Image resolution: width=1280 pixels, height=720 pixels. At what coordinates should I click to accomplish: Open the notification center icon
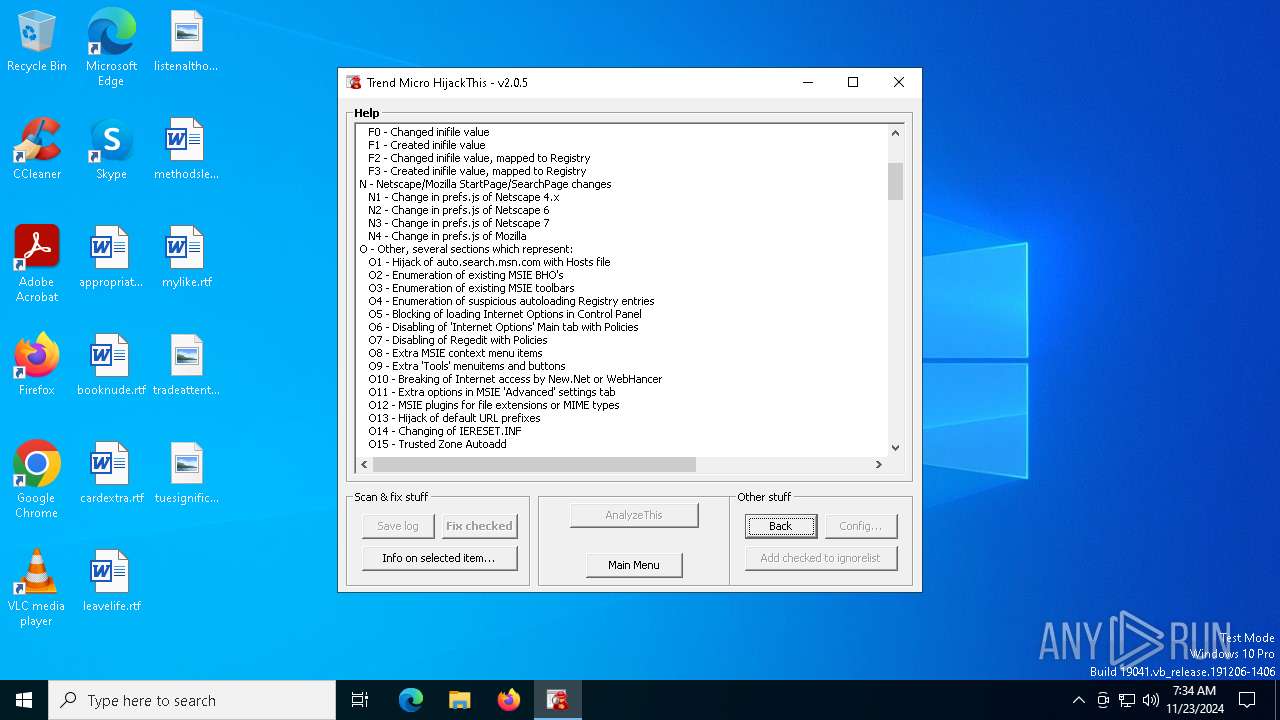1247,700
